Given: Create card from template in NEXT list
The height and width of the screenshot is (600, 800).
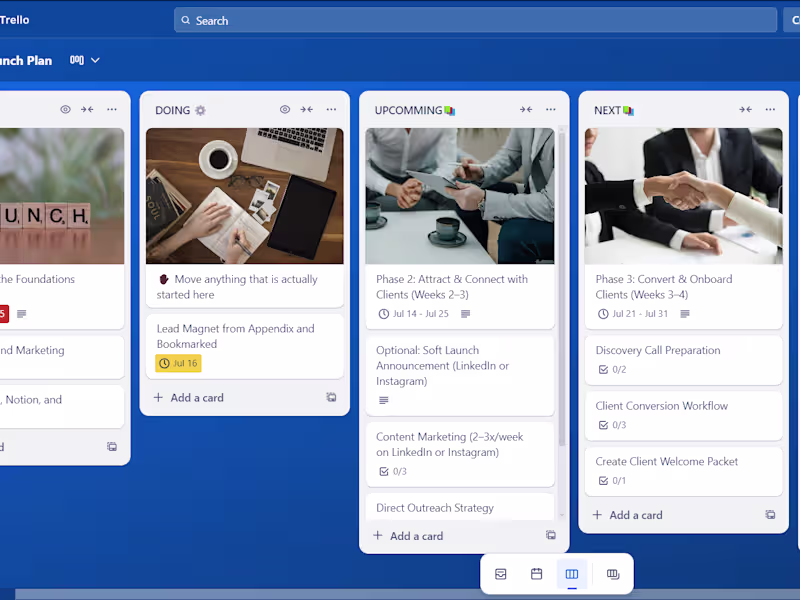Looking at the screenshot, I should pos(770,514).
